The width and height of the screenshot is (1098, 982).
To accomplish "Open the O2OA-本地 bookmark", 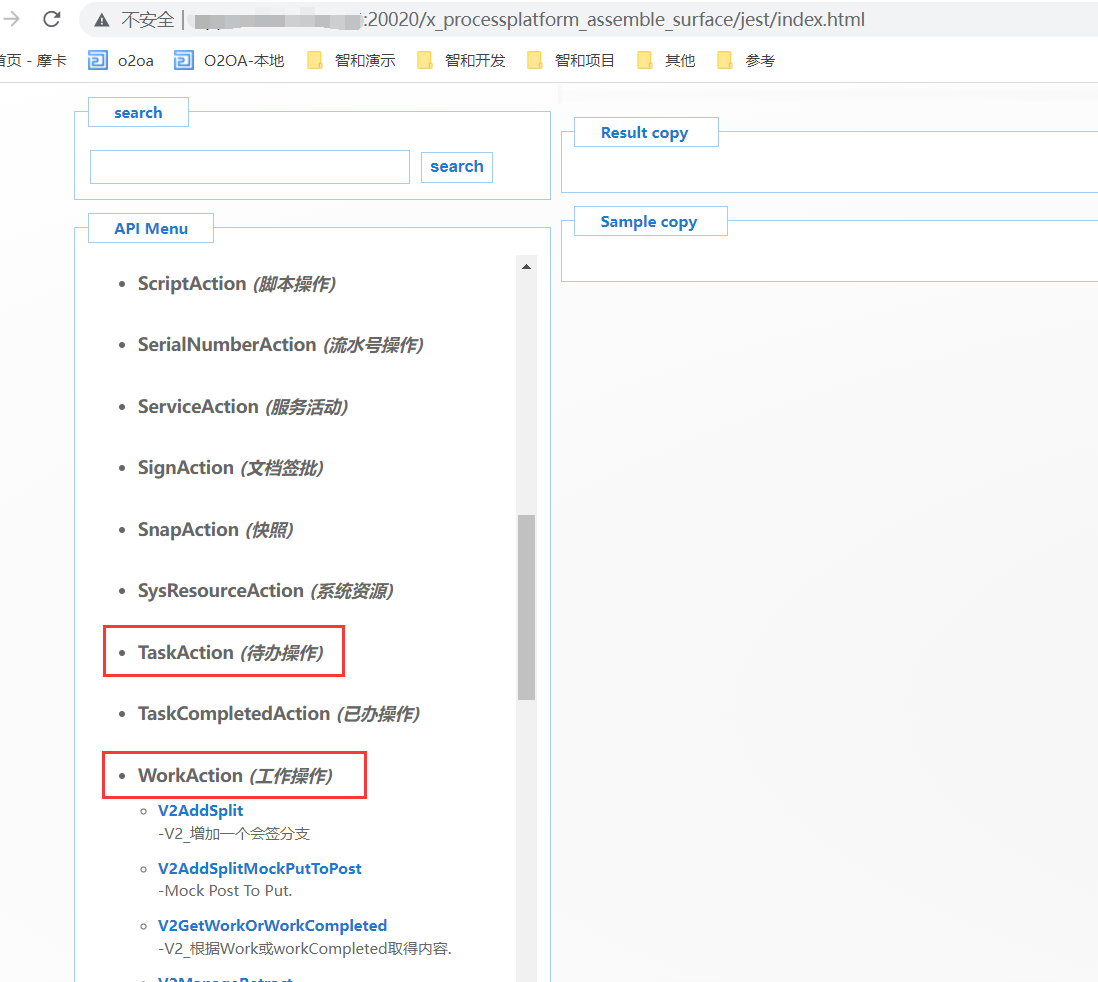I will click(230, 61).
